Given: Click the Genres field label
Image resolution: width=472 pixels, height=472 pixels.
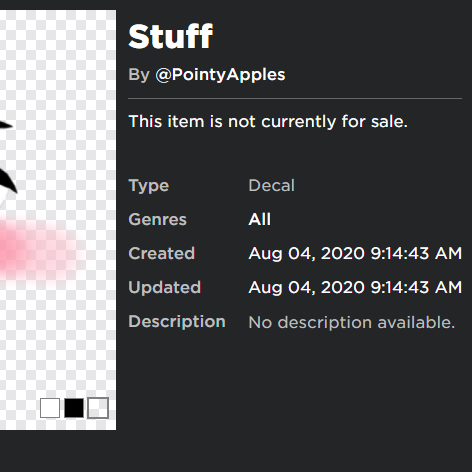Looking at the screenshot, I should click(x=157, y=220).
